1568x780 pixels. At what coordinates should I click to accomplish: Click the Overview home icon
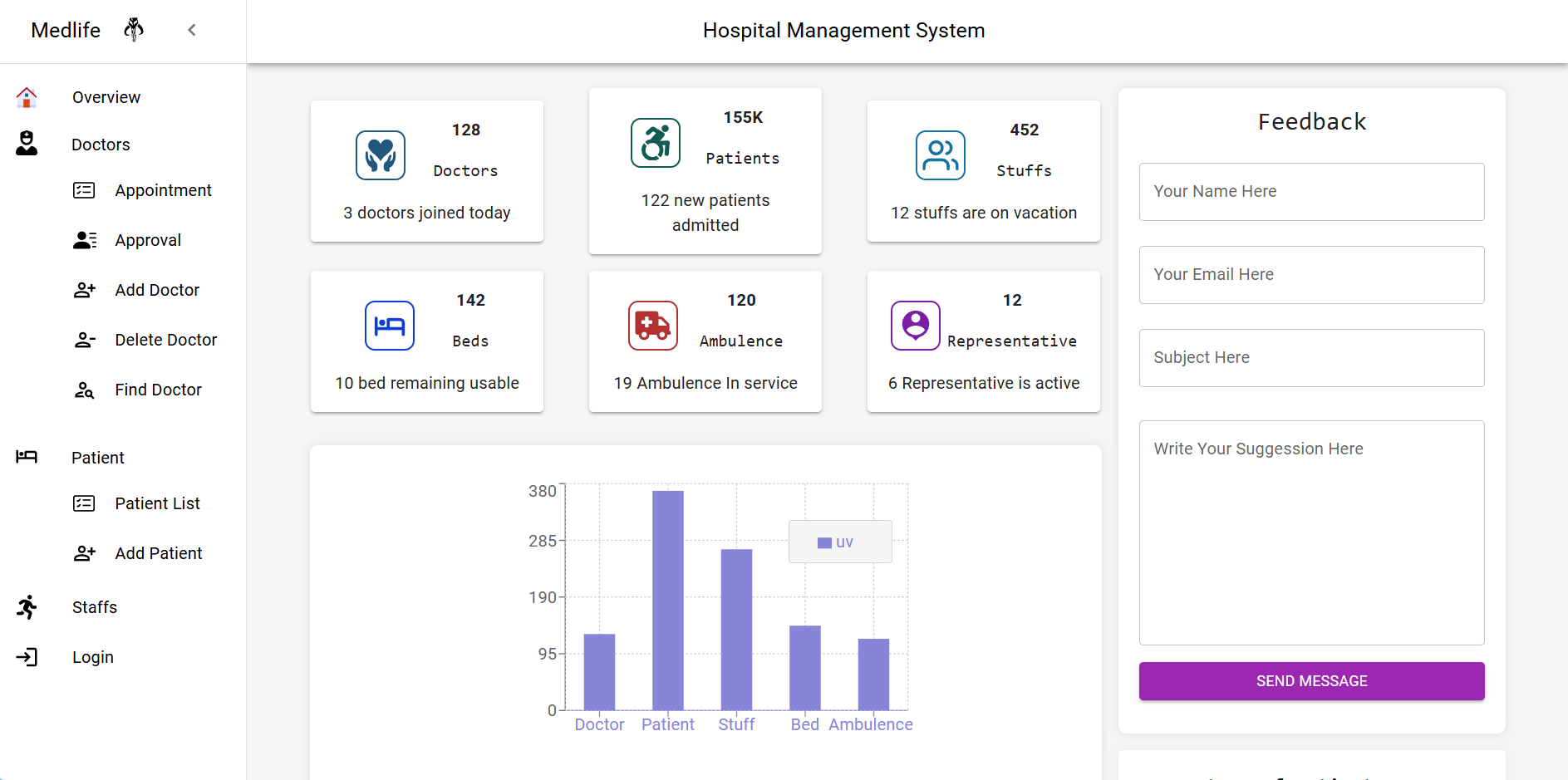tap(27, 97)
